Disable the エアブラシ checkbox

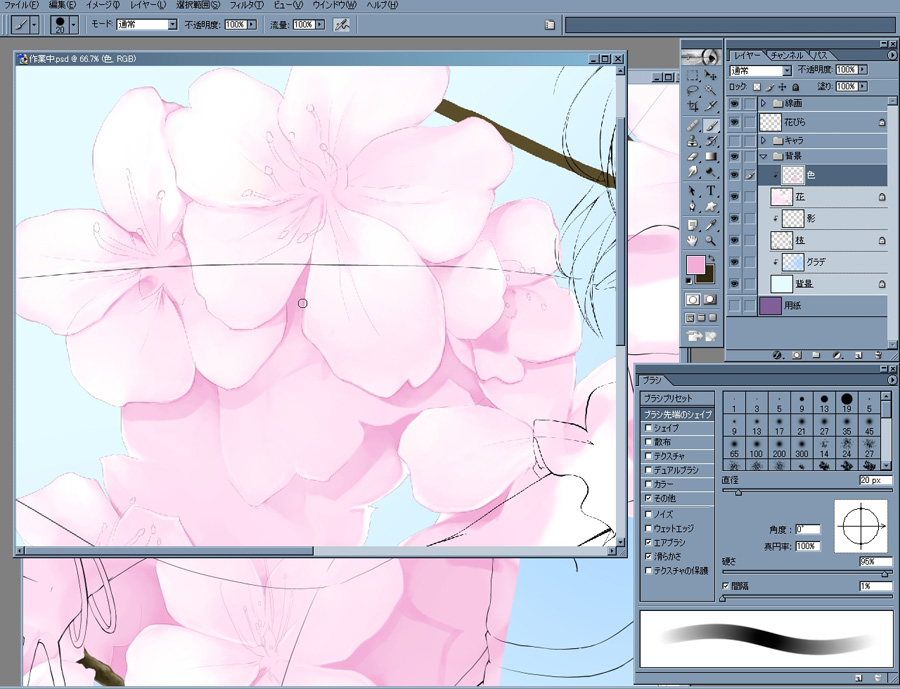(649, 543)
